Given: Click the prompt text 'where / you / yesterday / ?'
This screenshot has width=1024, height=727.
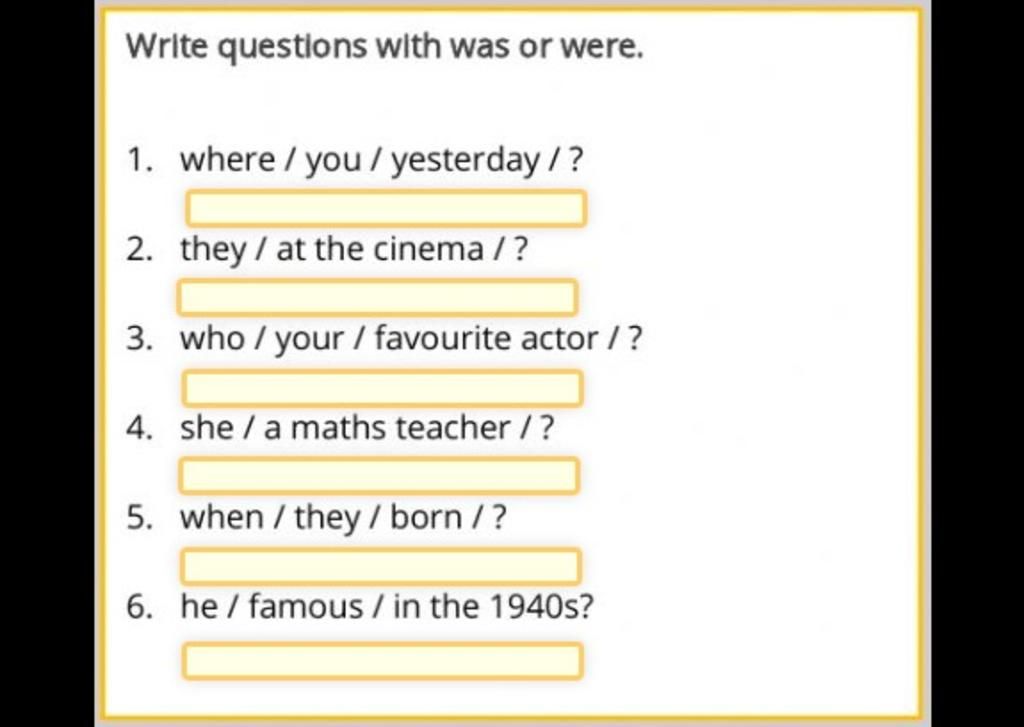Looking at the screenshot, I should pyautogui.click(x=381, y=160).
